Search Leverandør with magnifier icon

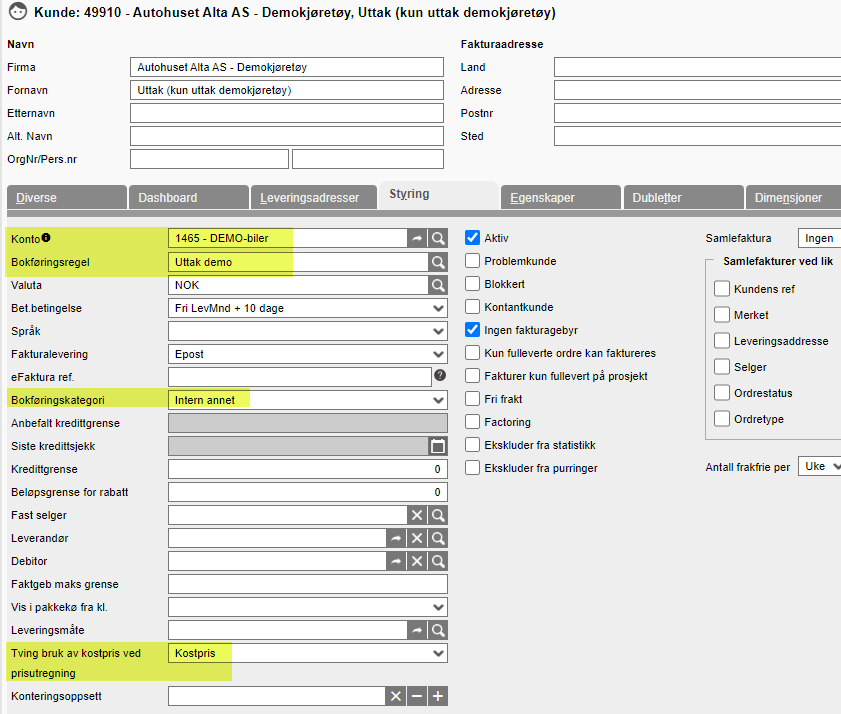(x=438, y=538)
